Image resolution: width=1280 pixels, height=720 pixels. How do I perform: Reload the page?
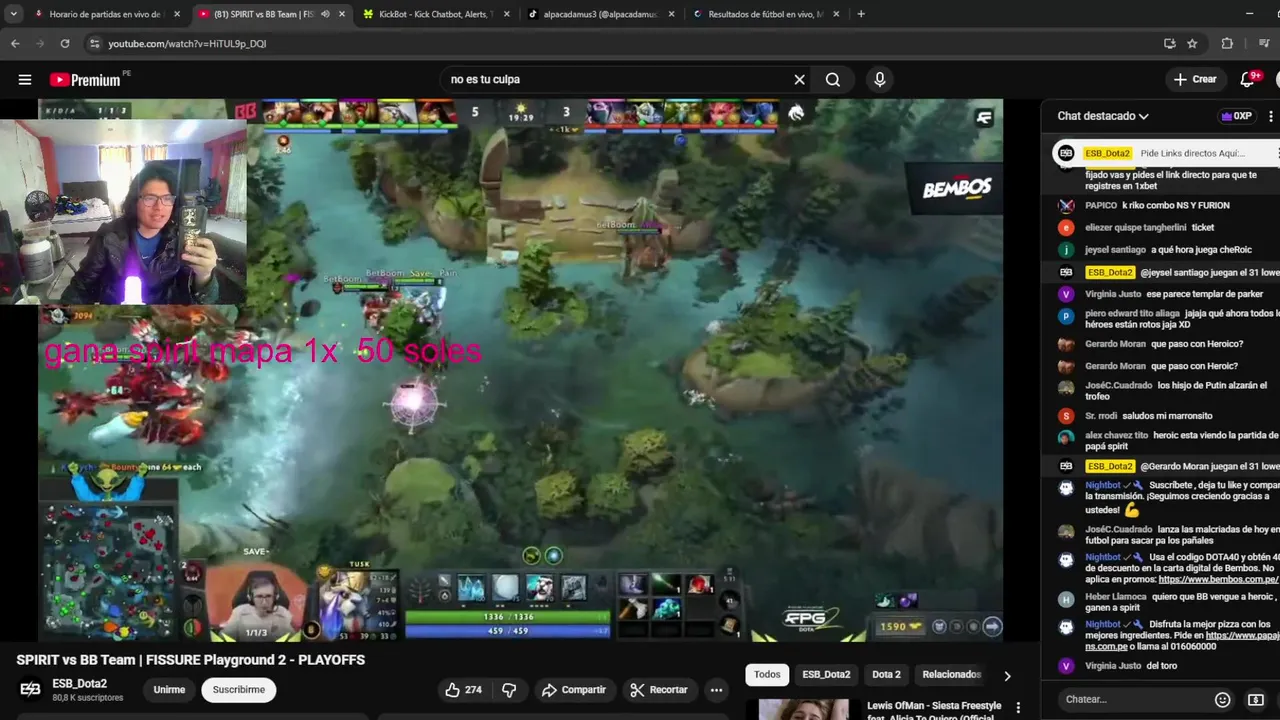(65, 44)
